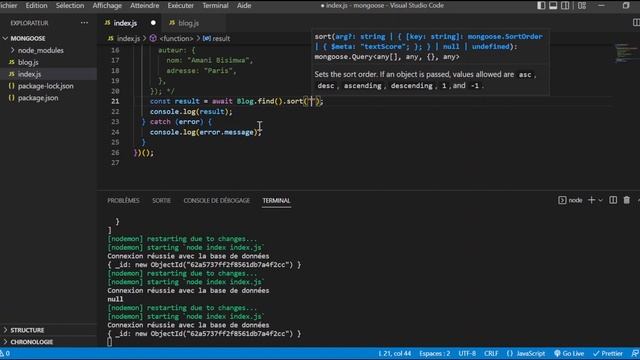This screenshot has height=360, width=640.
Task: Click line number 24 in gutter
Action: point(115,132)
